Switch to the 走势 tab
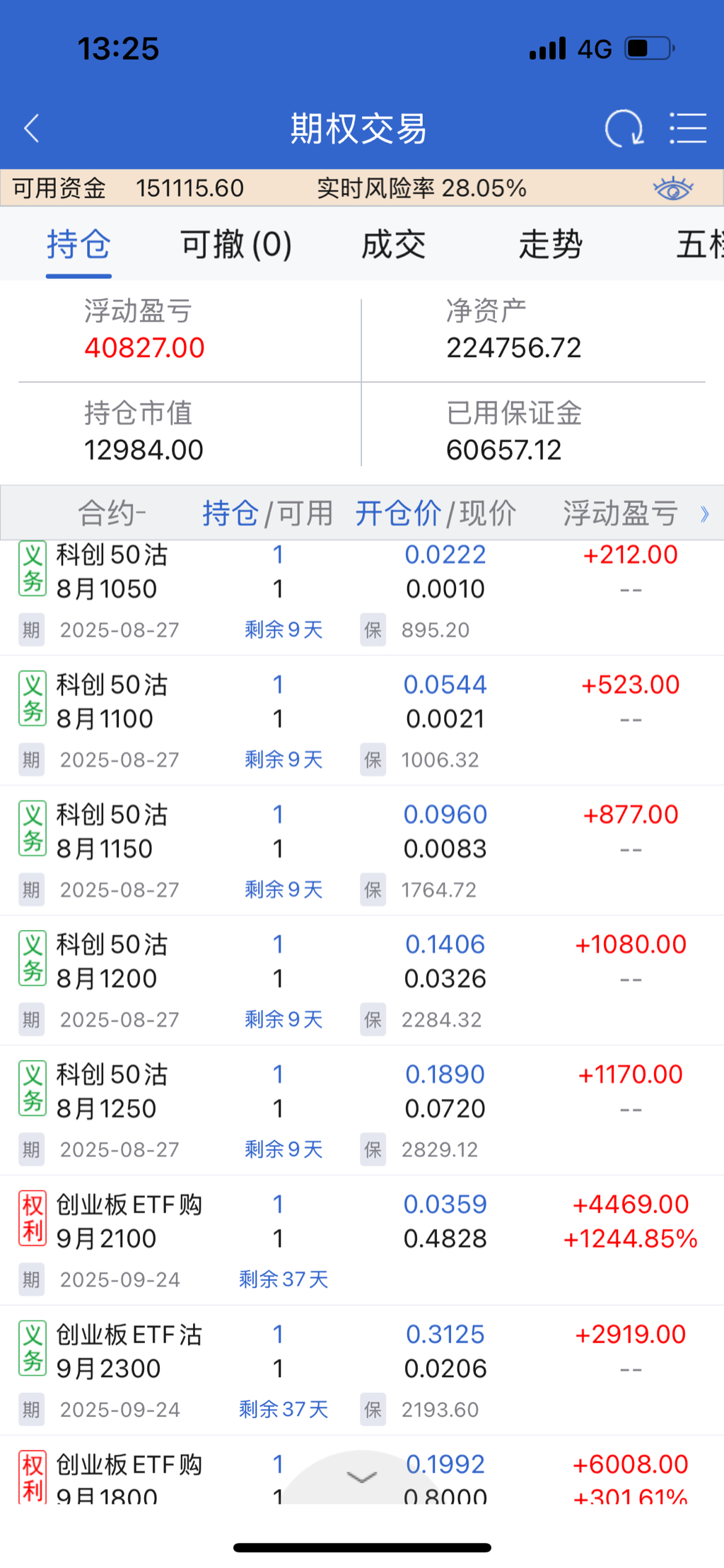This screenshot has width=724, height=1568. point(550,245)
